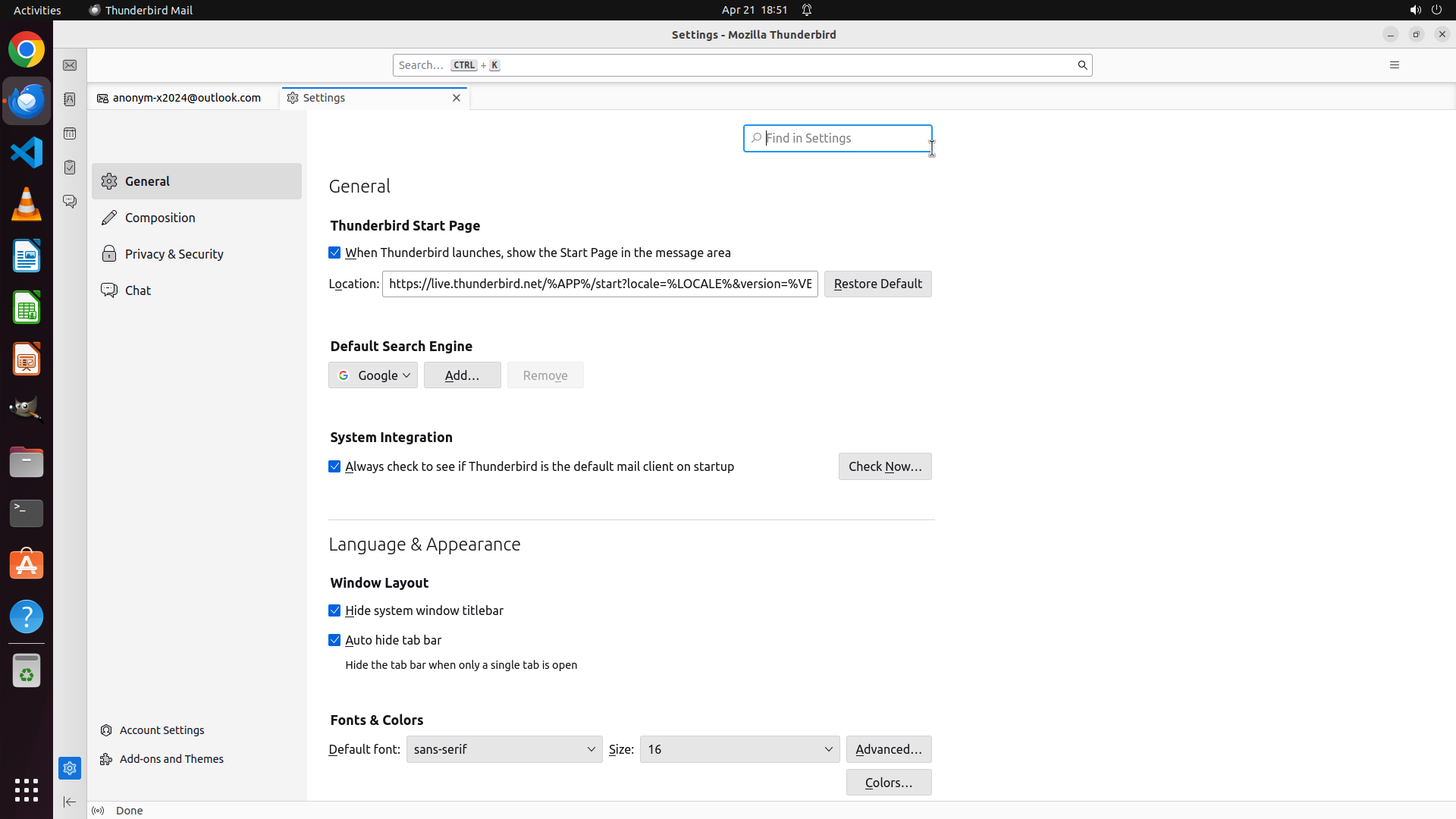Click the Start Page Location URL field
The height and width of the screenshot is (819, 1456).
click(x=599, y=284)
